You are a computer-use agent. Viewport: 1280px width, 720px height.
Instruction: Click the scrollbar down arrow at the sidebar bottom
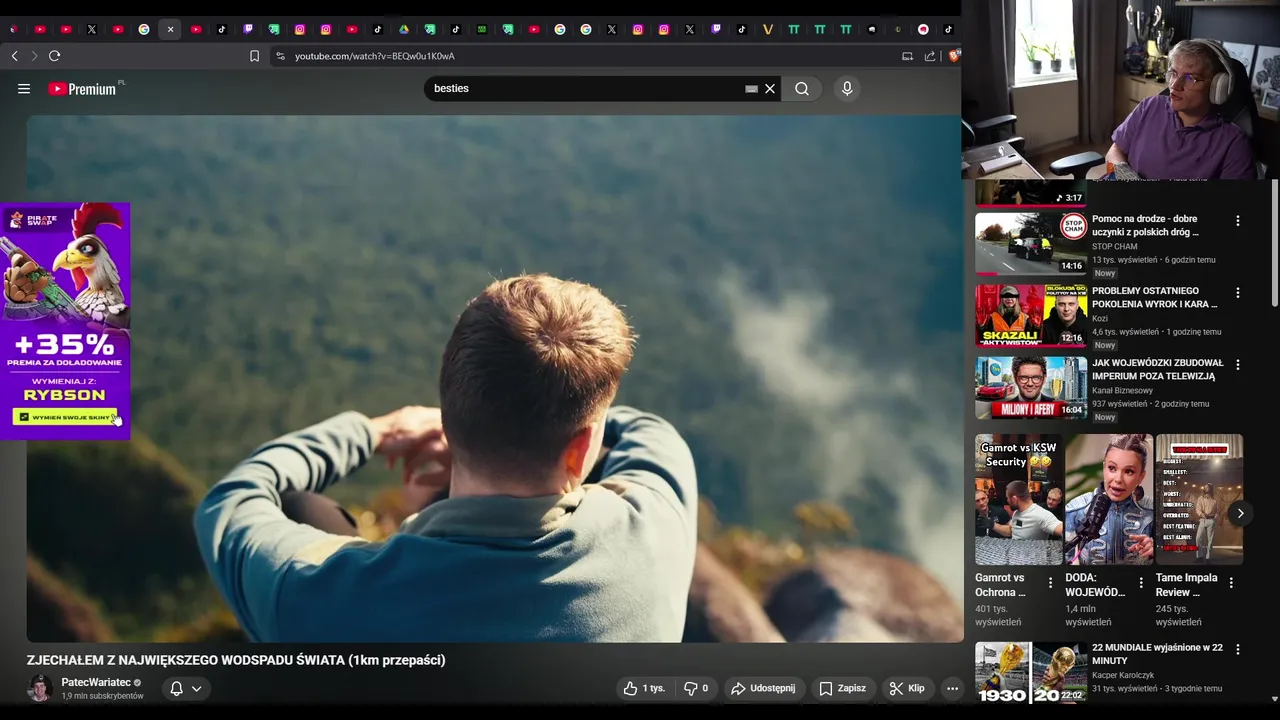pyautogui.click(x=1274, y=699)
